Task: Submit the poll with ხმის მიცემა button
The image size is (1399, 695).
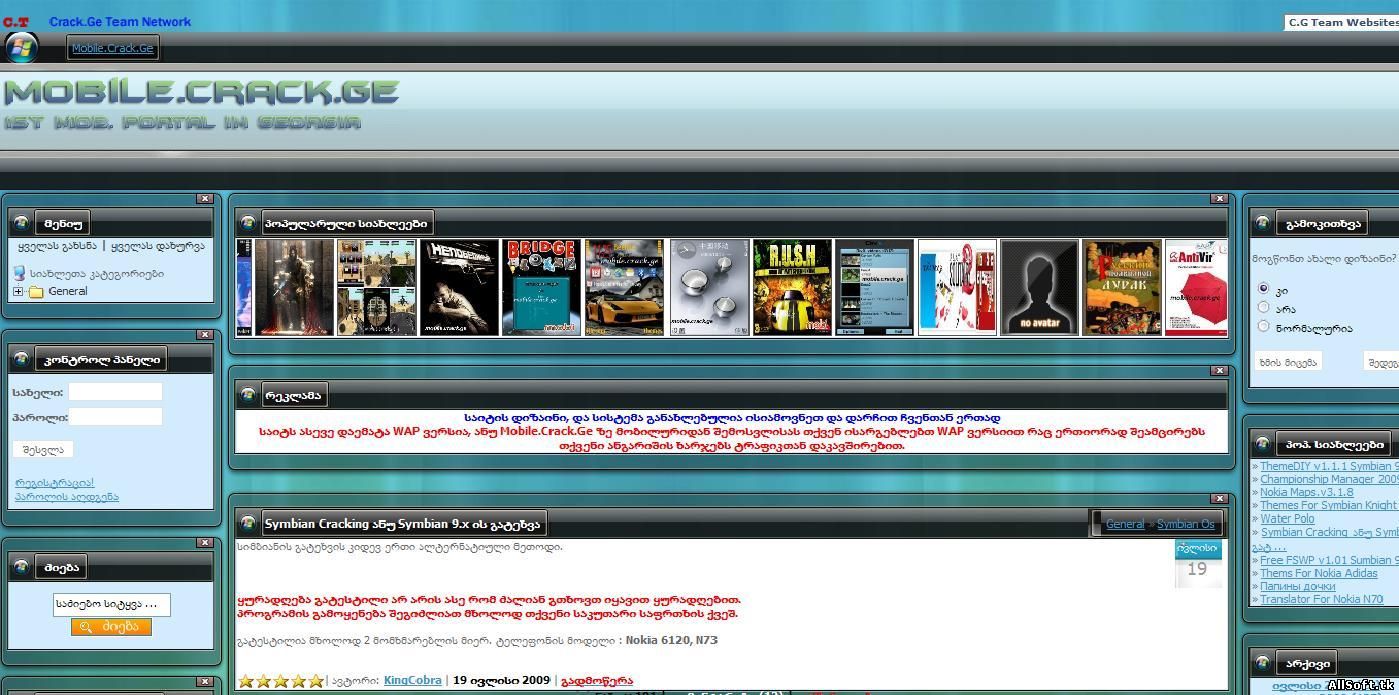Action: pyautogui.click(x=1288, y=362)
